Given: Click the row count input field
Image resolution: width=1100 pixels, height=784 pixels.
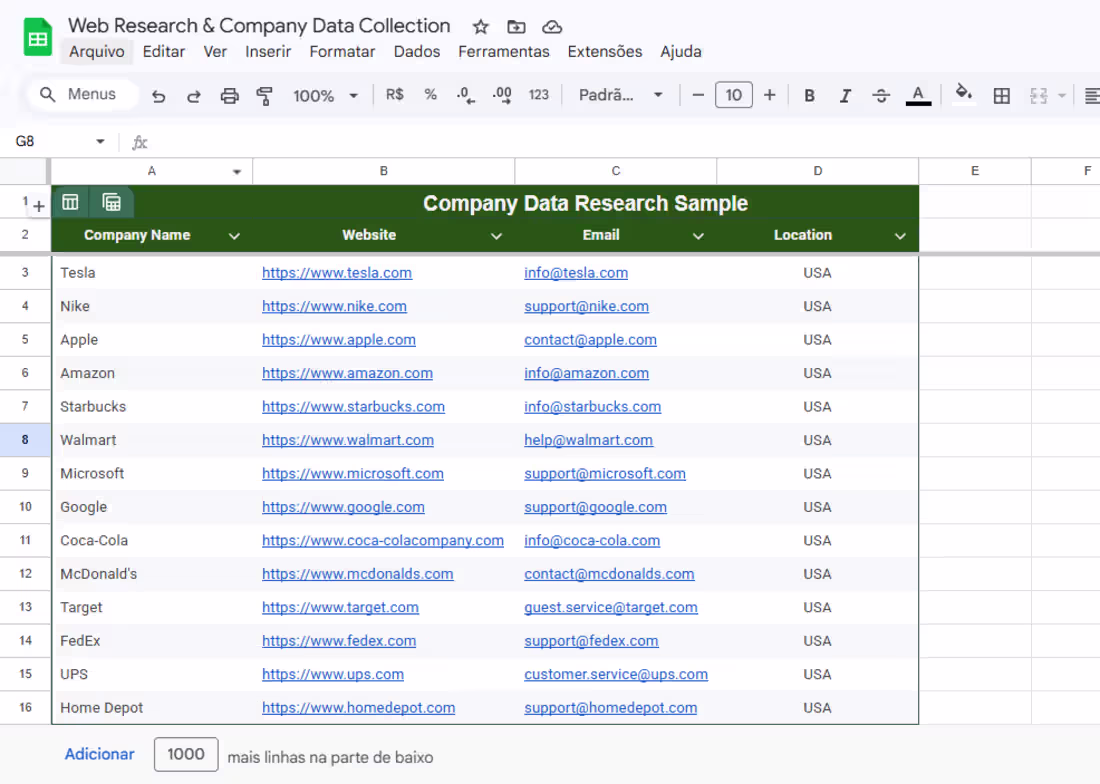Looking at the screenshot, I should tap(186, 754).
